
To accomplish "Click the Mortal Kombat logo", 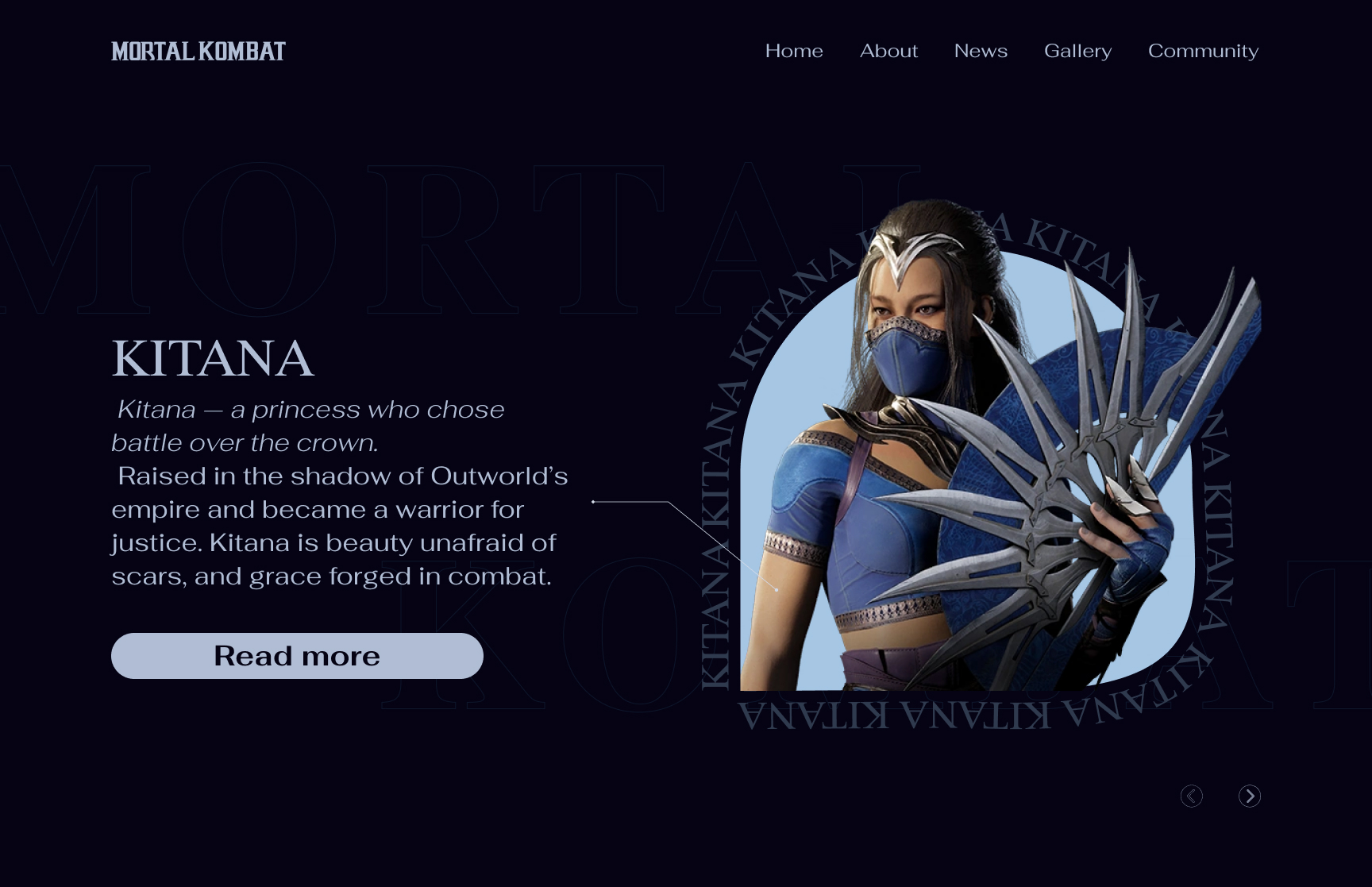I will point(198,52).
